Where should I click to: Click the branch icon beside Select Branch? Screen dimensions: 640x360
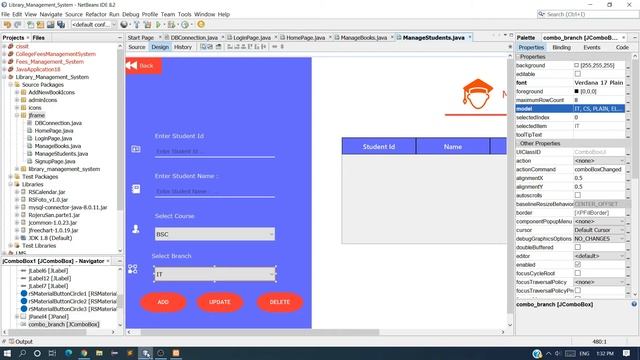tap(133, 269)
